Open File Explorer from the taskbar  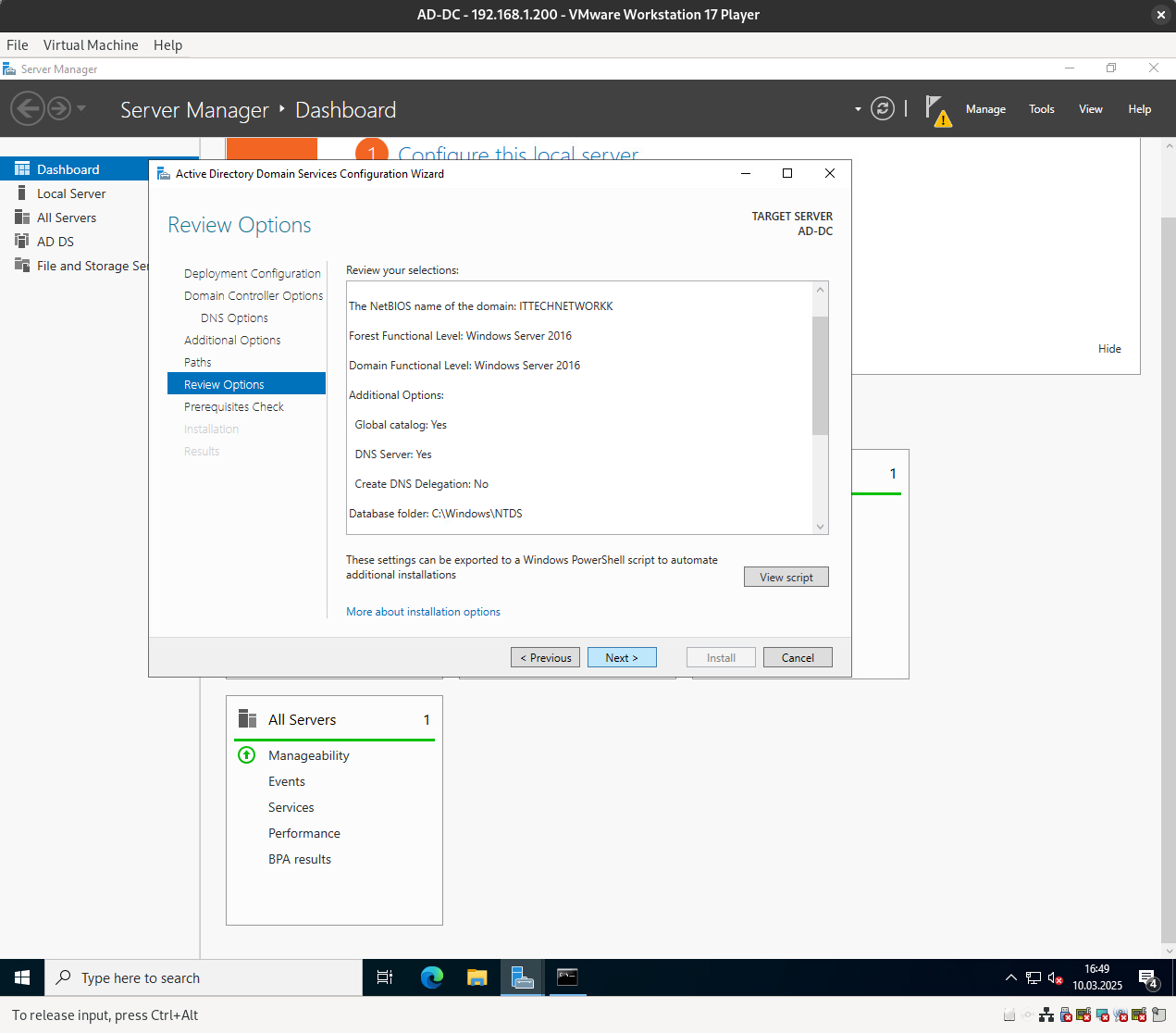(x=477, y=977)
